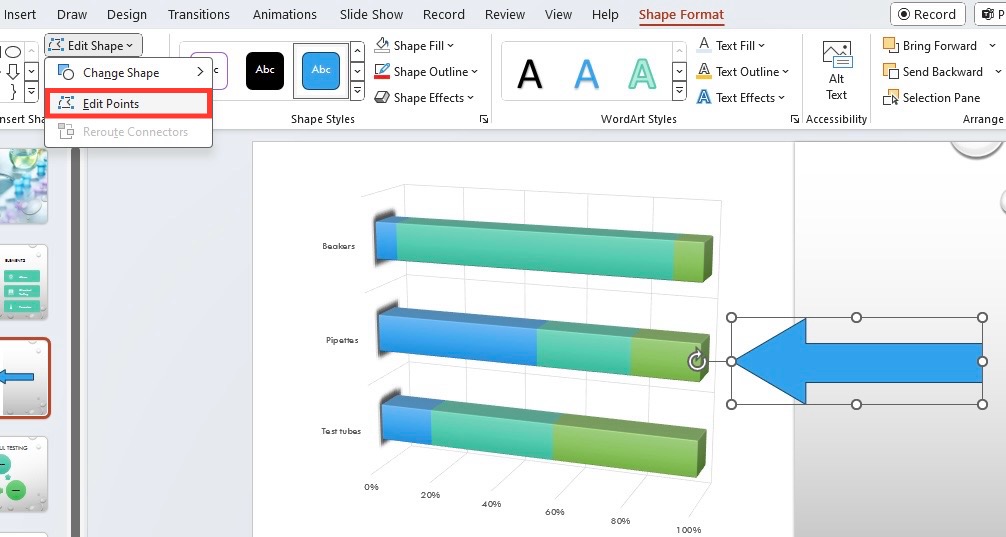Select Edit Points in the menu
Image resolution: width=1006 pixels, height=537 pixels.
point(129,104)
